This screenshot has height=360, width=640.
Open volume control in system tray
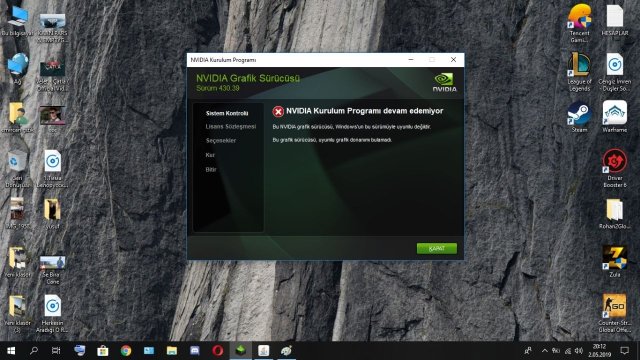579,351
